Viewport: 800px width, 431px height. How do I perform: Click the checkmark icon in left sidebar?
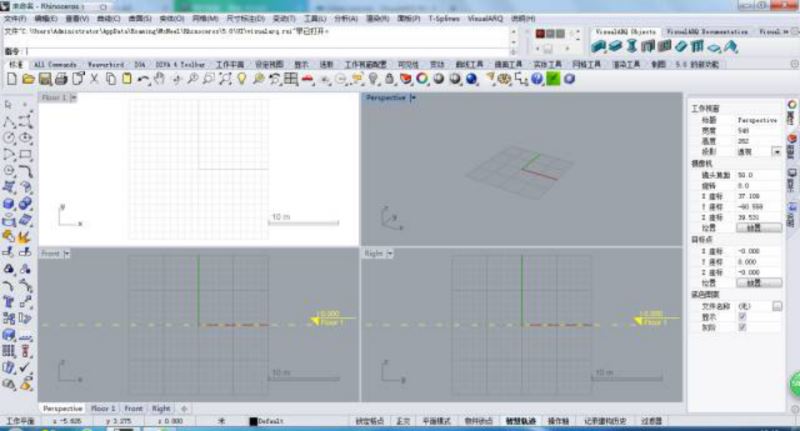coord(26,367)
